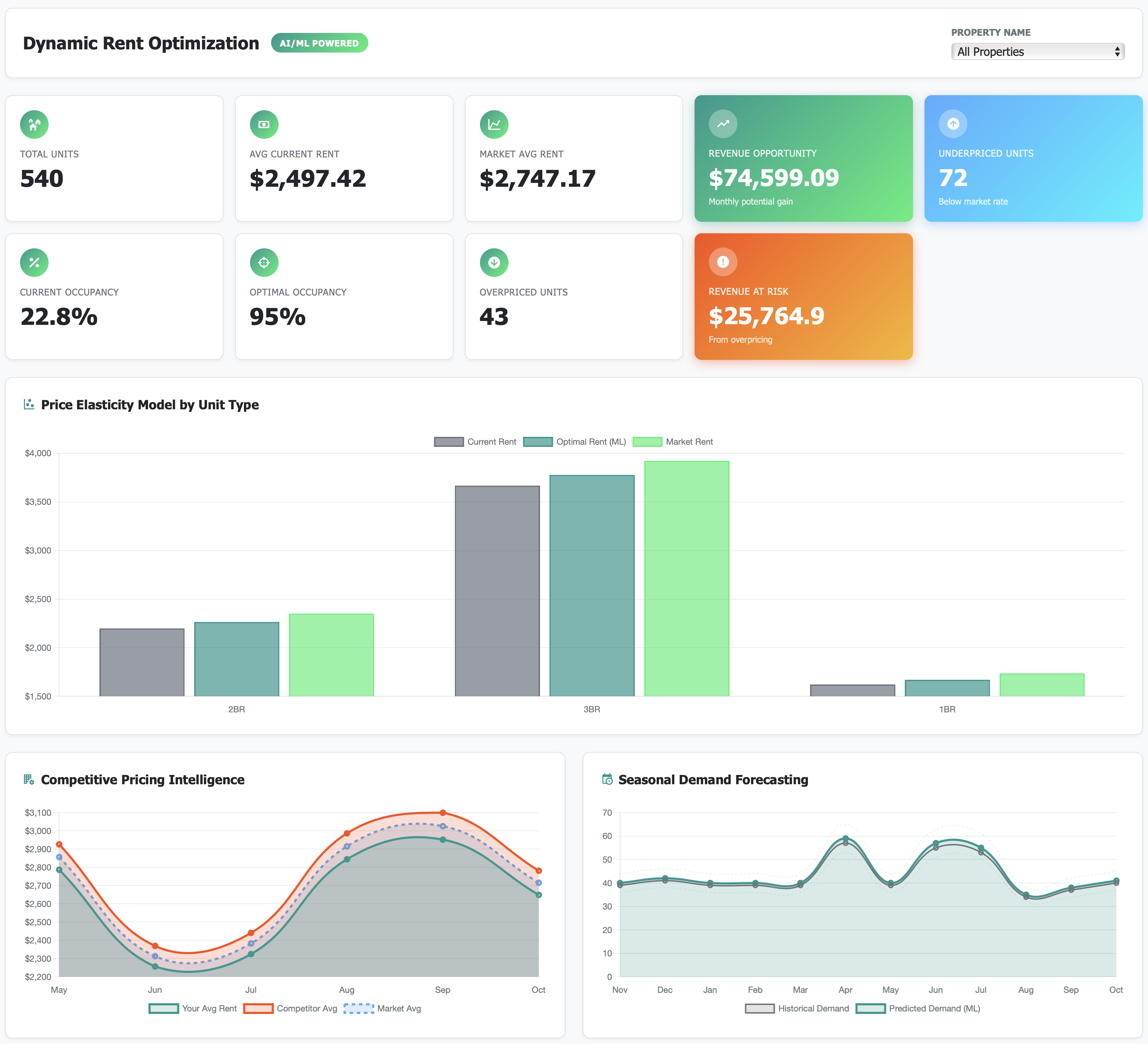Viewport: 1148px width, 1044px height.
Task: Toggle Competitor Avg legend entry
Action: pos(290,1008)
